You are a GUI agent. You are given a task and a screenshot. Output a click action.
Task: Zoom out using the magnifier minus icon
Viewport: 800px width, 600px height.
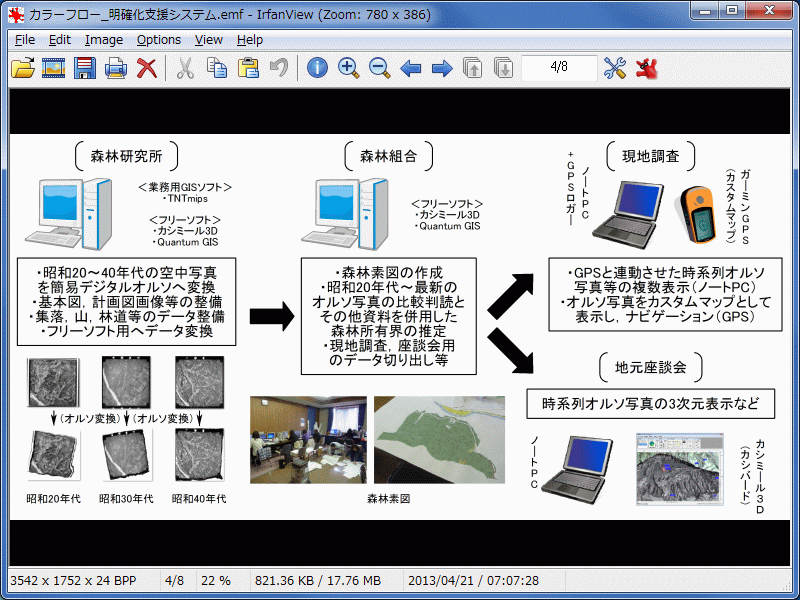379,69
